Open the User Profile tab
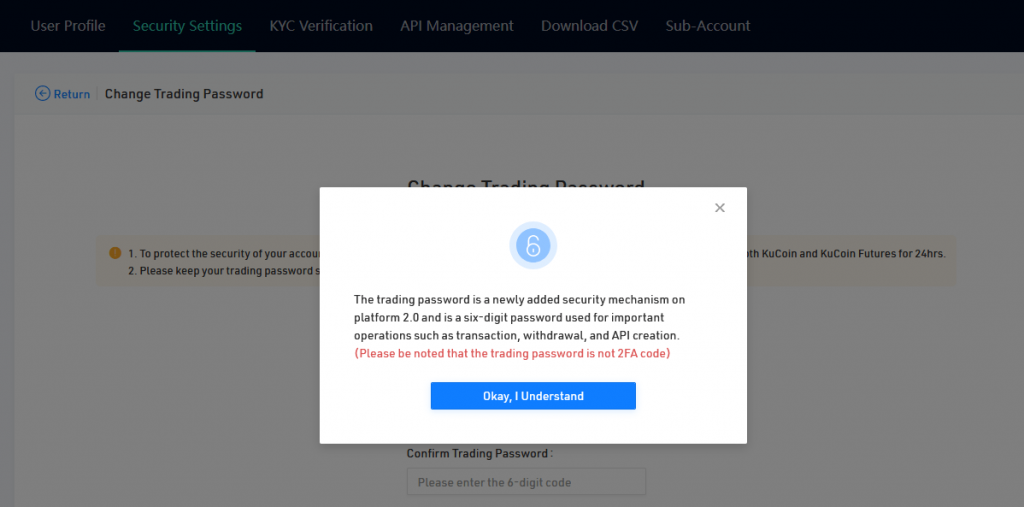The image size is (1024, 507). 68,26
